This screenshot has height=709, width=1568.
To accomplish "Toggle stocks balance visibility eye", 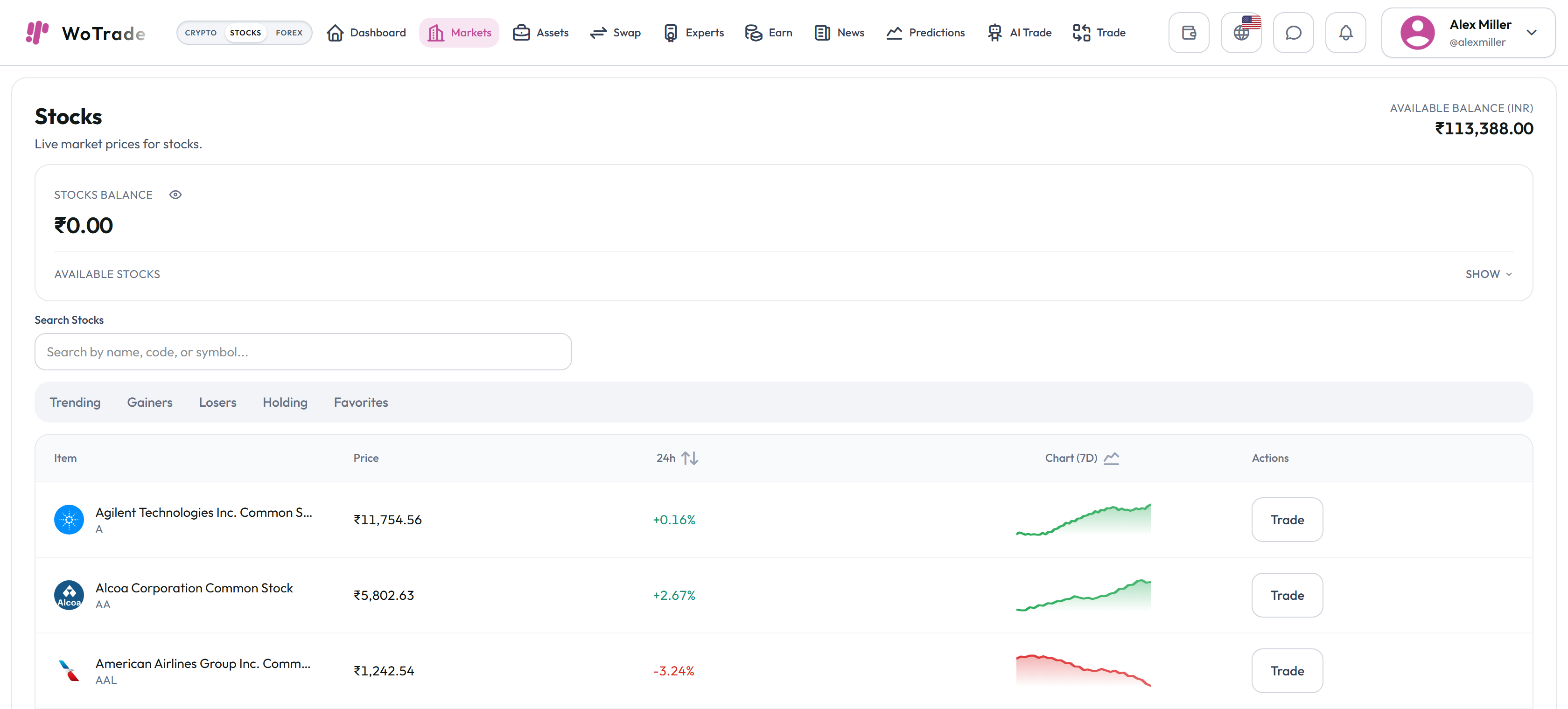I will [175, 195].
